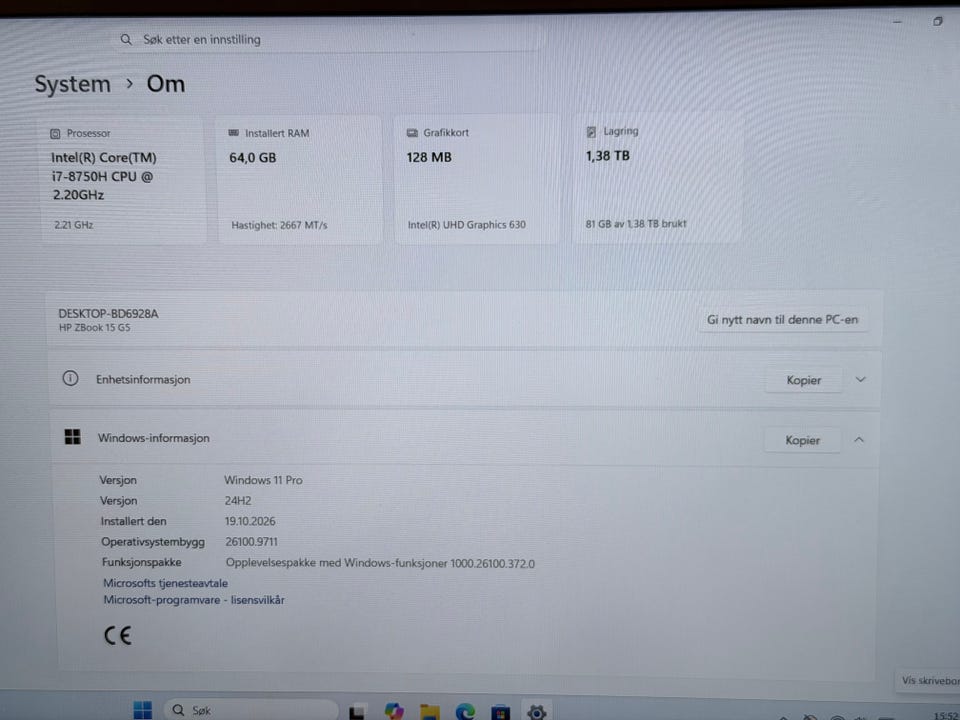Expand the Enhetsinformasjon section
This screenshot has height=720, width=960.
point(860,380)
